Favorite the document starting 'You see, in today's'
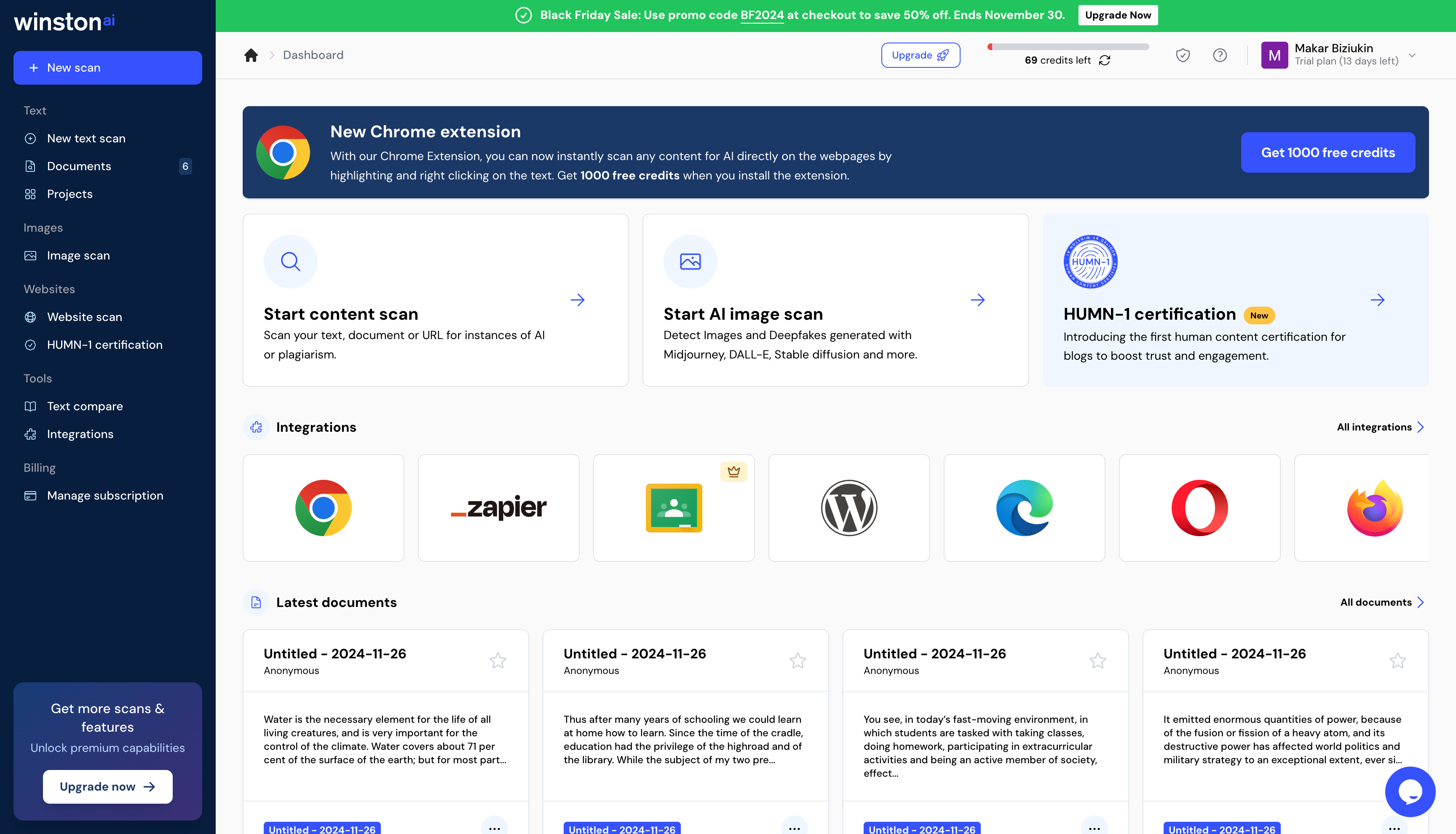Screen dimensions: 1456x834 [1097, 660]
